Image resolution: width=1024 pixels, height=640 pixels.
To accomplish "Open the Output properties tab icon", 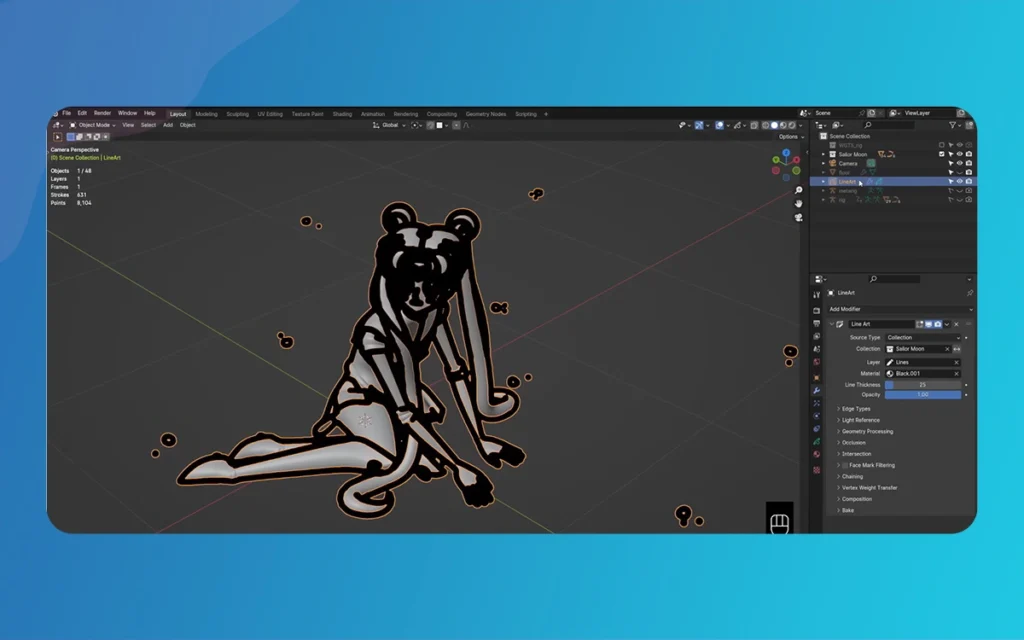I will pos(816,323).
